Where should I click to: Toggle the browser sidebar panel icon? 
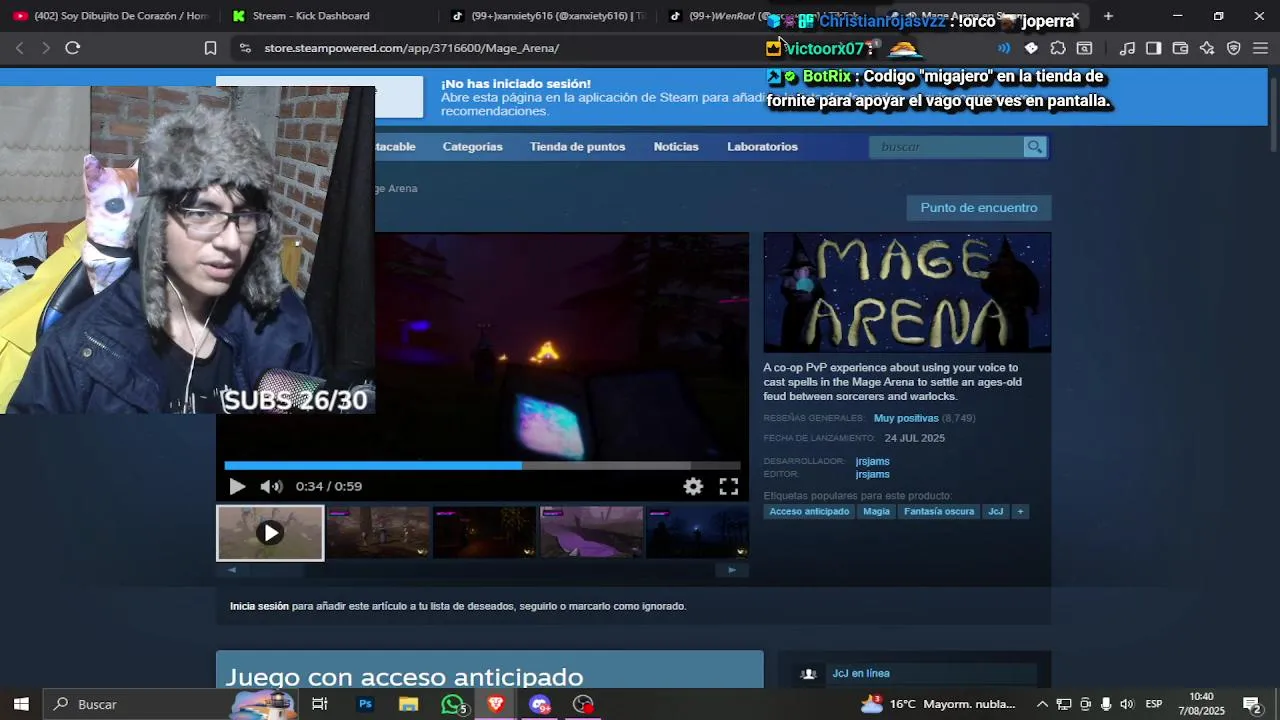pyautogui.click(x=1153, y=48)
